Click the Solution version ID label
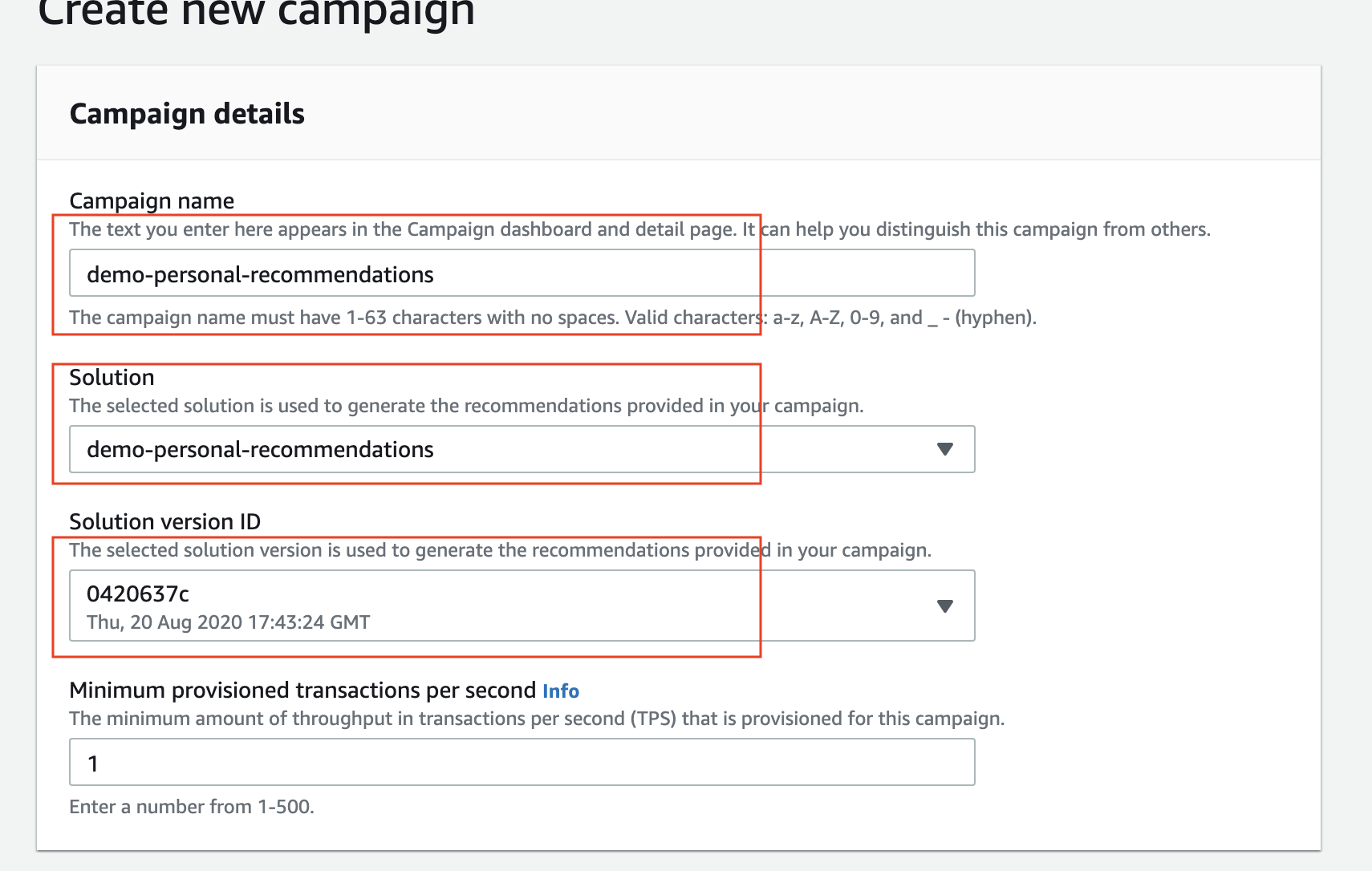Image resolution: width=1372 pixels, height=871 pixels. point(165,521)
